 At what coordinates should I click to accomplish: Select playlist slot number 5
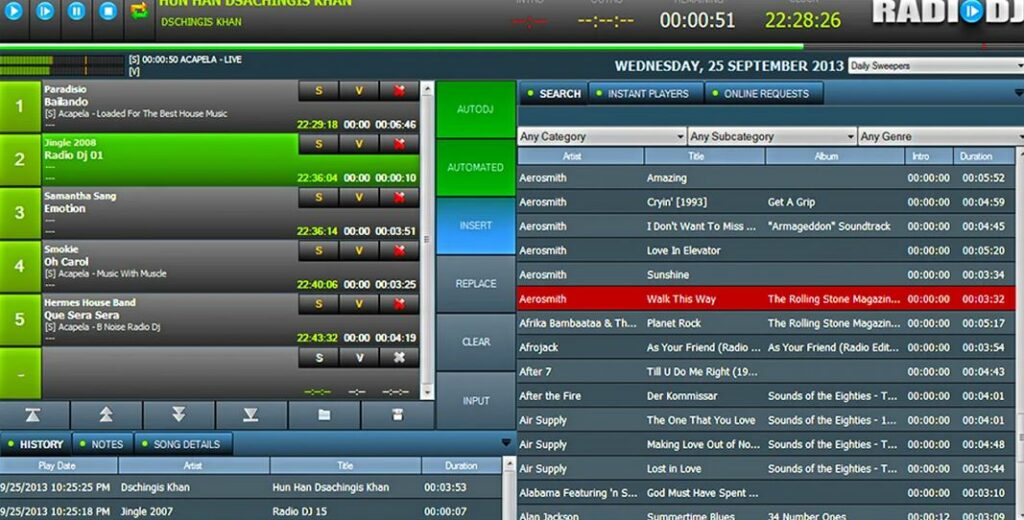(20, 319)
